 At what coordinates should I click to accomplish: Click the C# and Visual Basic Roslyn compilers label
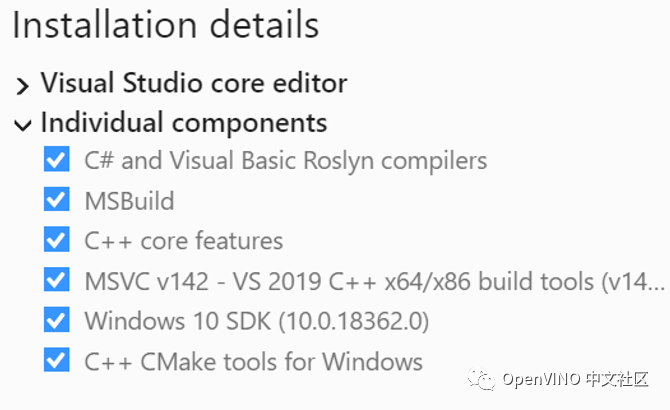click(285, 161)
